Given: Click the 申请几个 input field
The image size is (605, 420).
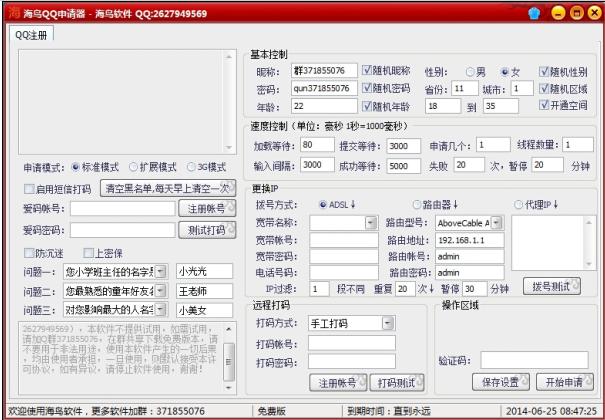Looking at the screenshot, I should point(493,145).
